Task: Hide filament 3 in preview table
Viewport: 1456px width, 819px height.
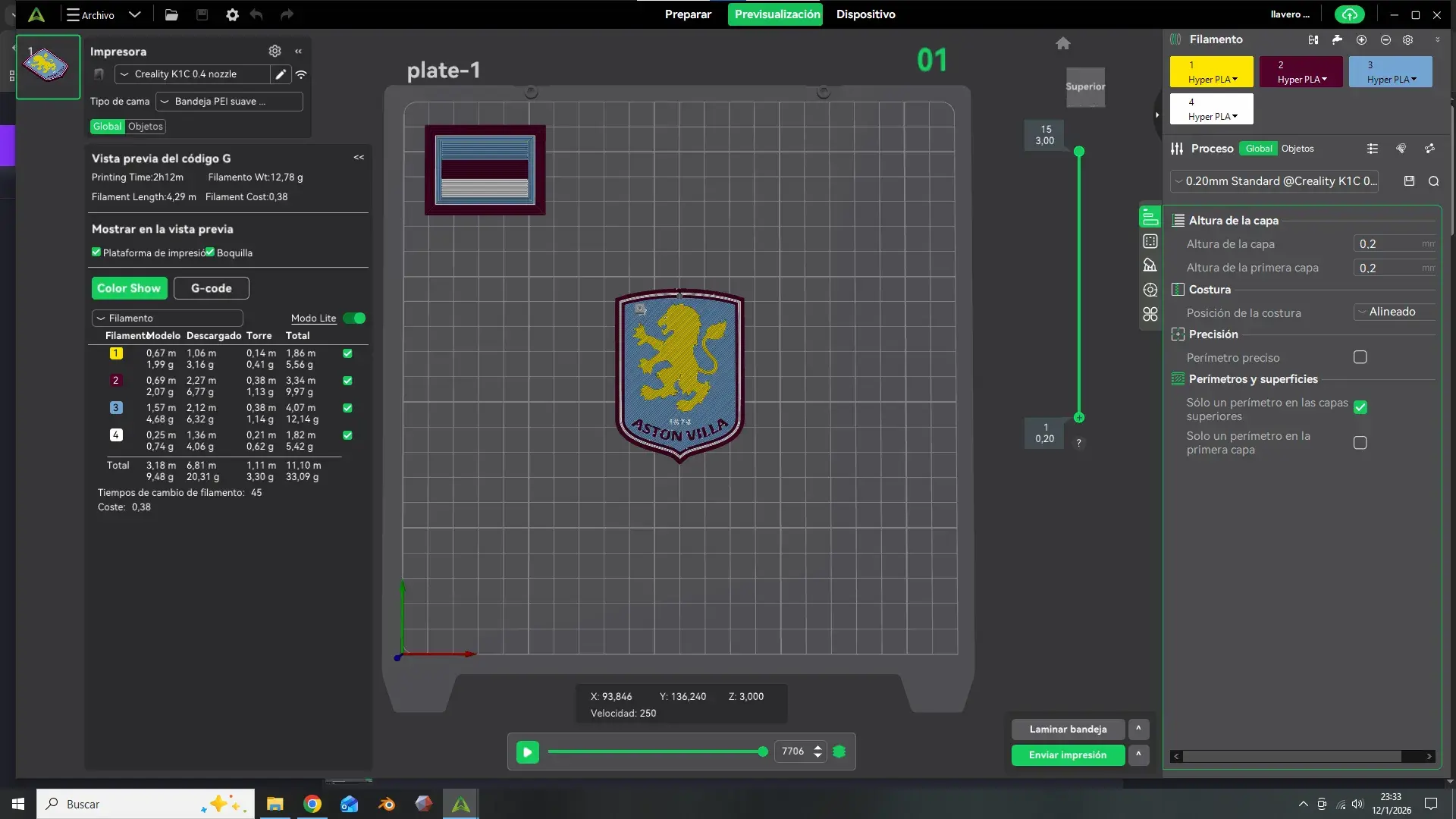Action: [347, 408]
